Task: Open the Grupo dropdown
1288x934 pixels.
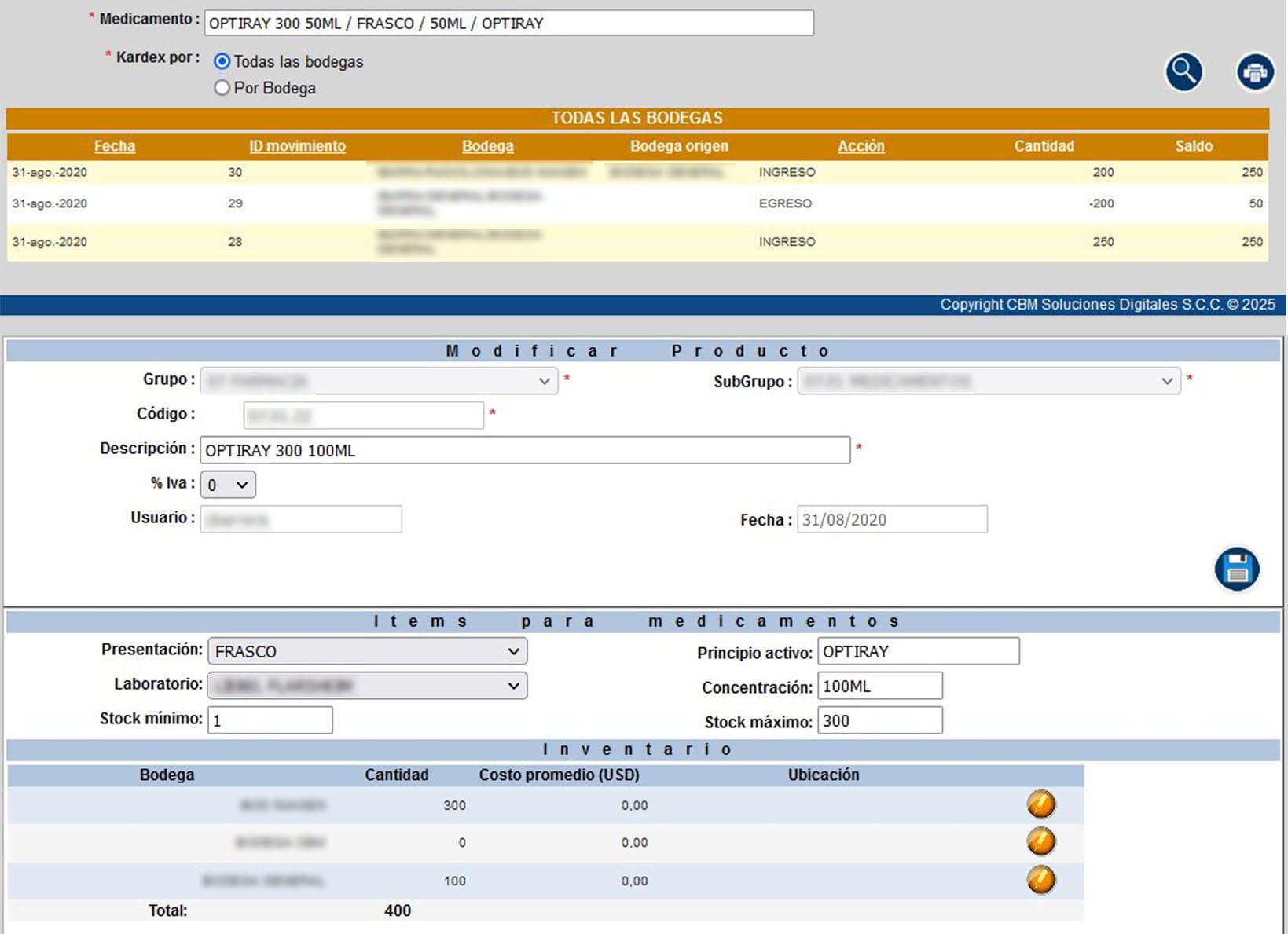Action: point(379,381)
